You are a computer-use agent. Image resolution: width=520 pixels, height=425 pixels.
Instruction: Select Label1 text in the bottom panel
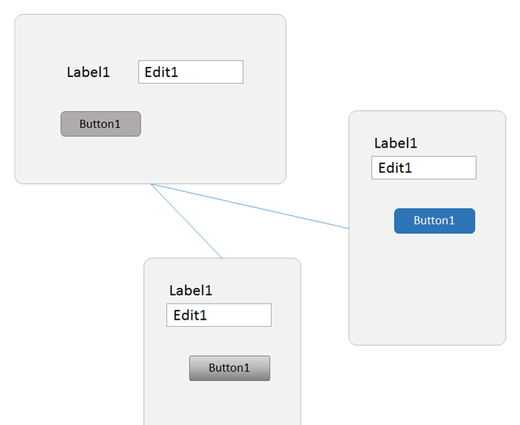click(190, 291)
